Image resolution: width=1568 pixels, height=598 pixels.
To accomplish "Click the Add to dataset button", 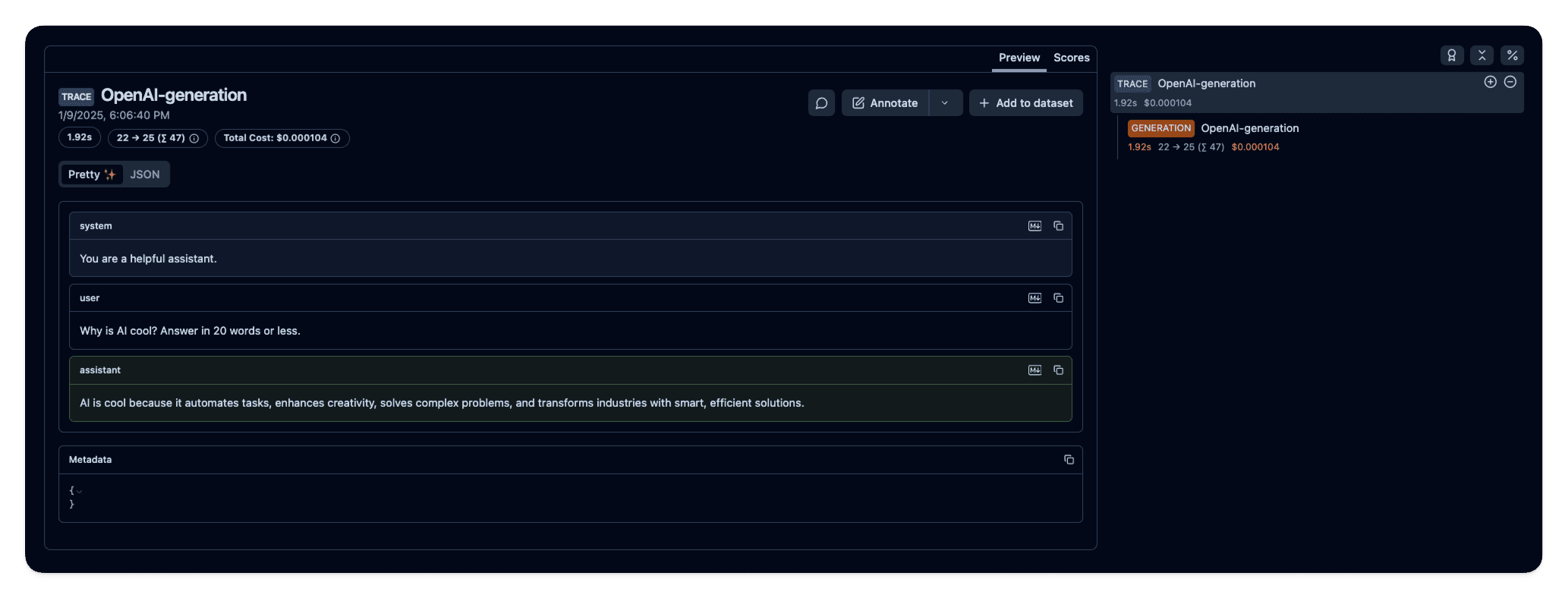I will (x=1025, y=103).
